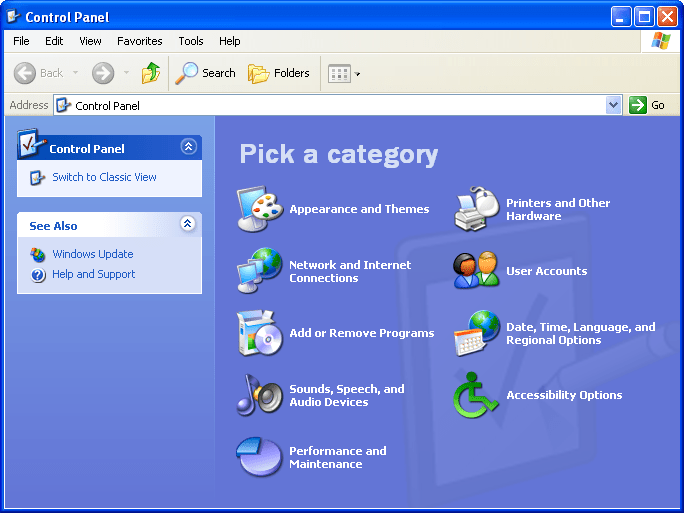Click the Accessibility Options wheelchair icon
This screenshot has width=684, height=513.
[477, 395]
